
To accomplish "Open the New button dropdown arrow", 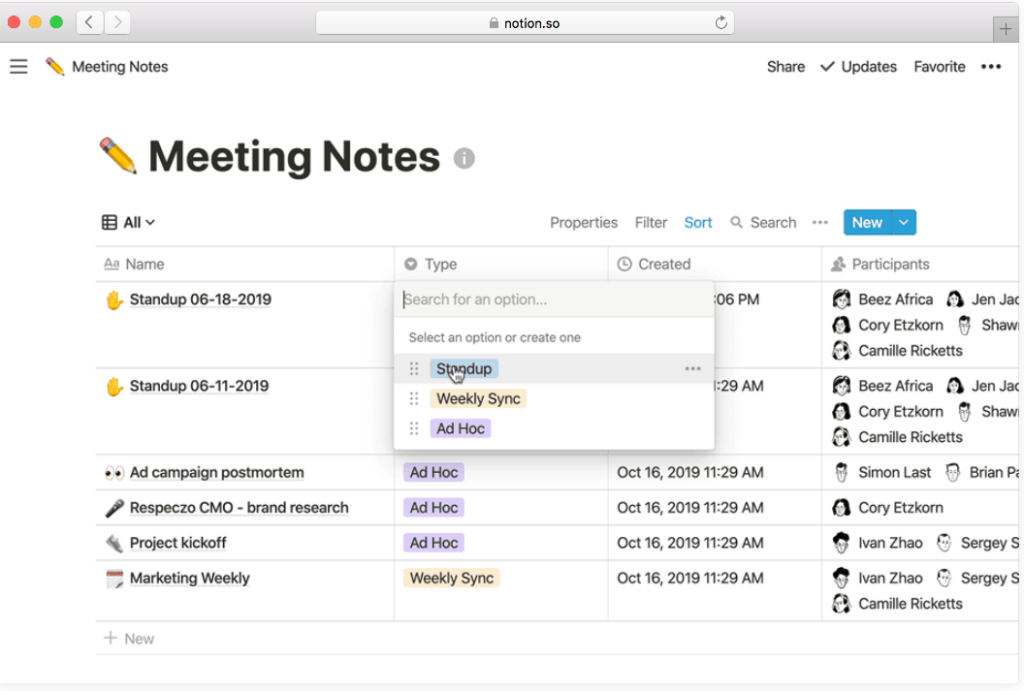I will (903, 222).
